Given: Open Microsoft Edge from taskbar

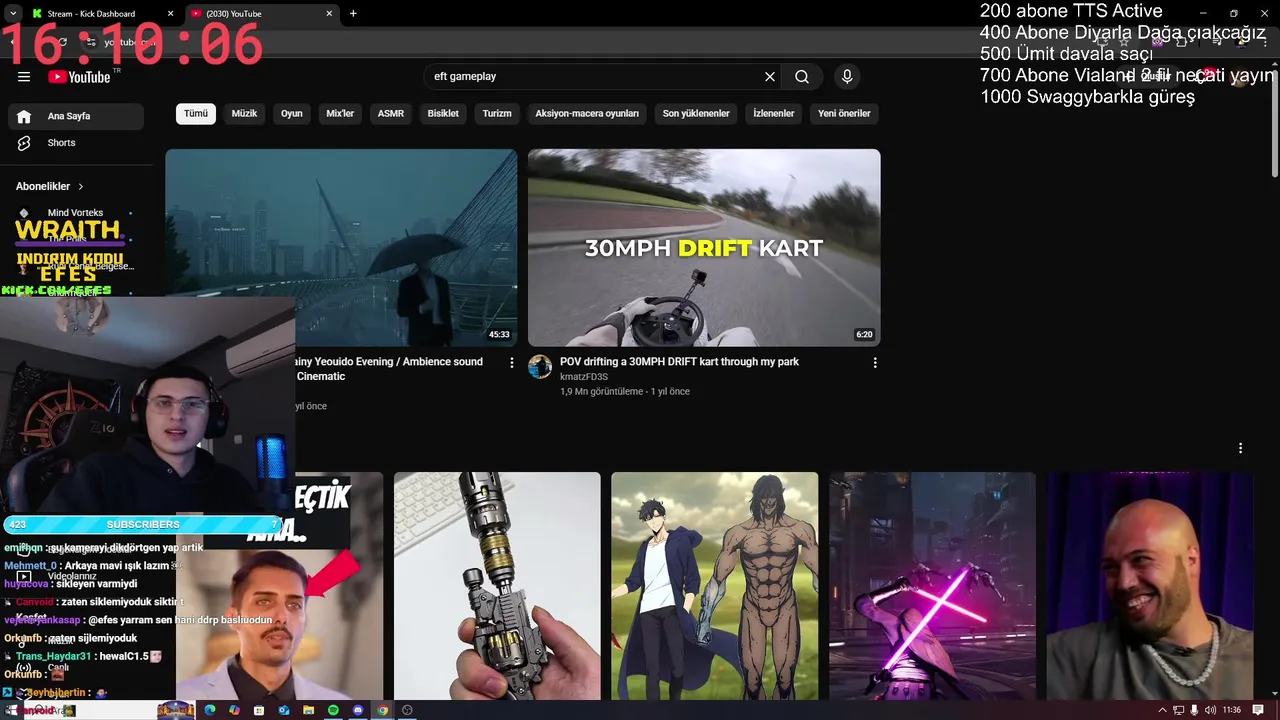Looking at the screenshot, I should click(x=210, y=710).
